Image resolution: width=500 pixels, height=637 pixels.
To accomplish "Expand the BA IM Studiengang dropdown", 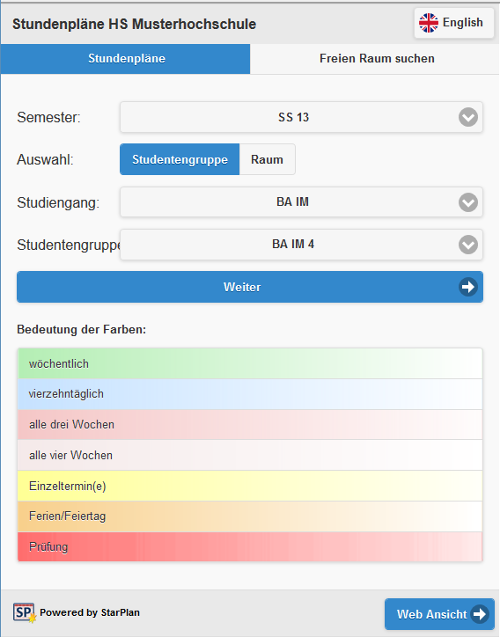I will coord(301,202).
